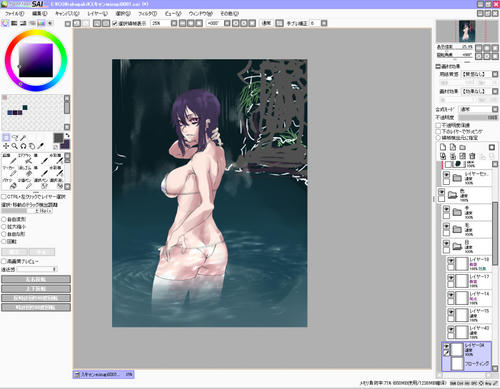Open the レイヤー(L) menu

click(97, 14)
